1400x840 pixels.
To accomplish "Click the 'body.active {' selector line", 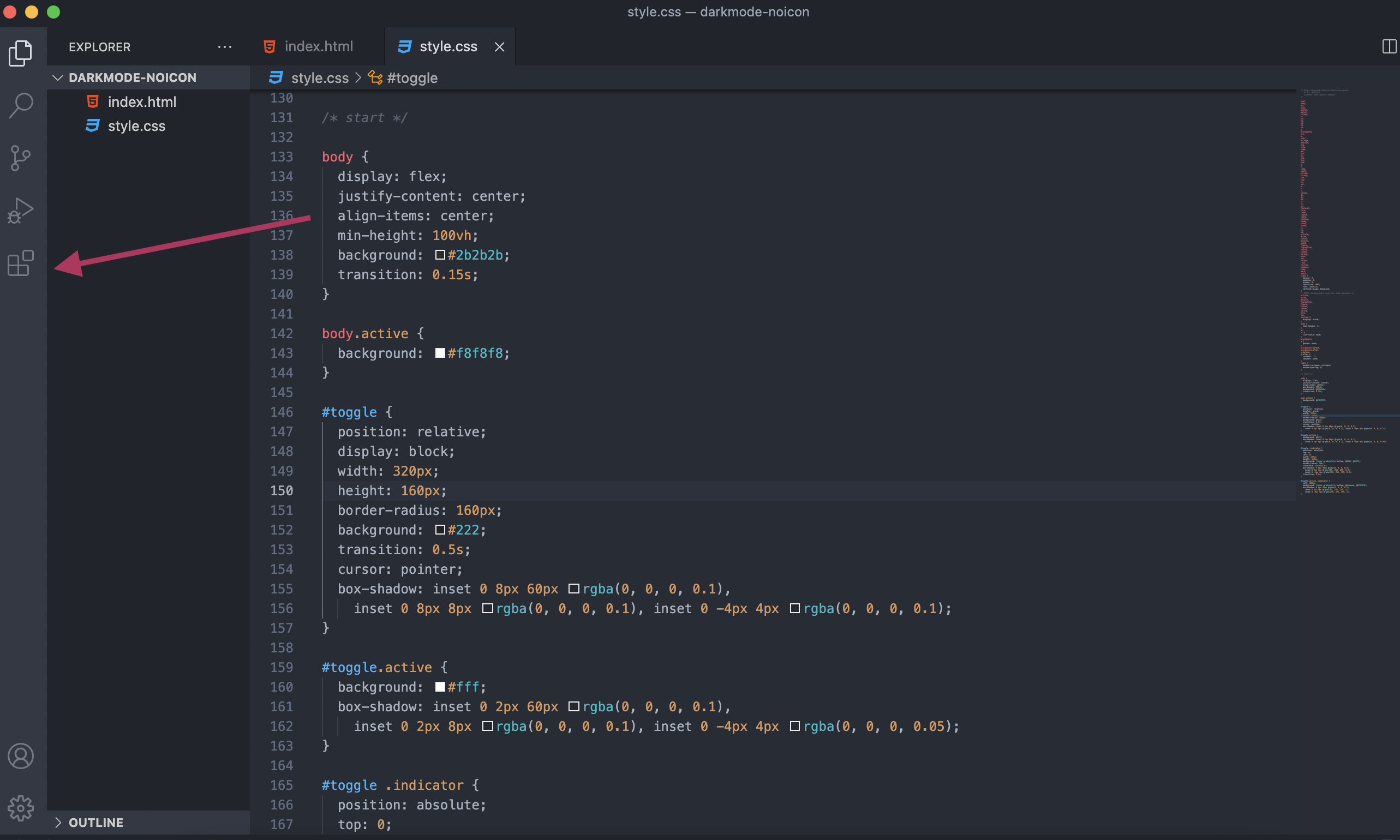I will (373, 333).
